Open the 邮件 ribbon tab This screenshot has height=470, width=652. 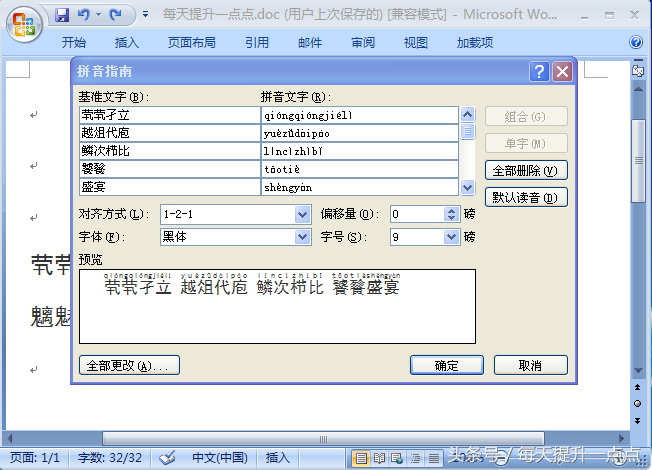[310, 42]
